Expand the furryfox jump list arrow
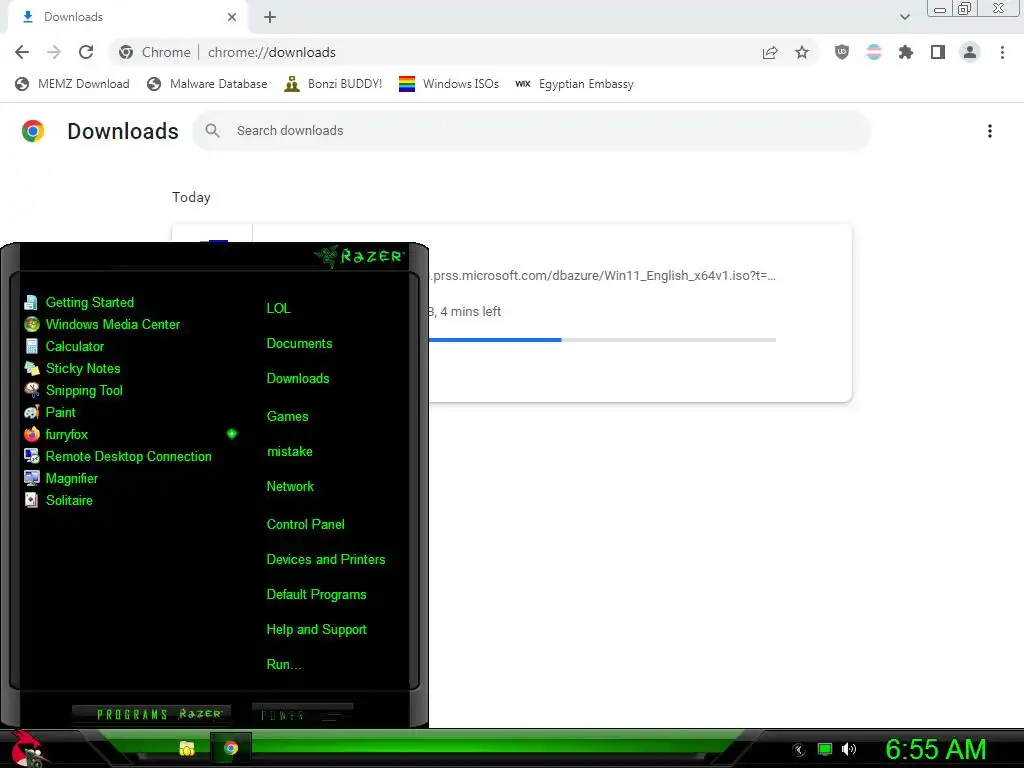1024x768 pixels. (x=232, y=434)
